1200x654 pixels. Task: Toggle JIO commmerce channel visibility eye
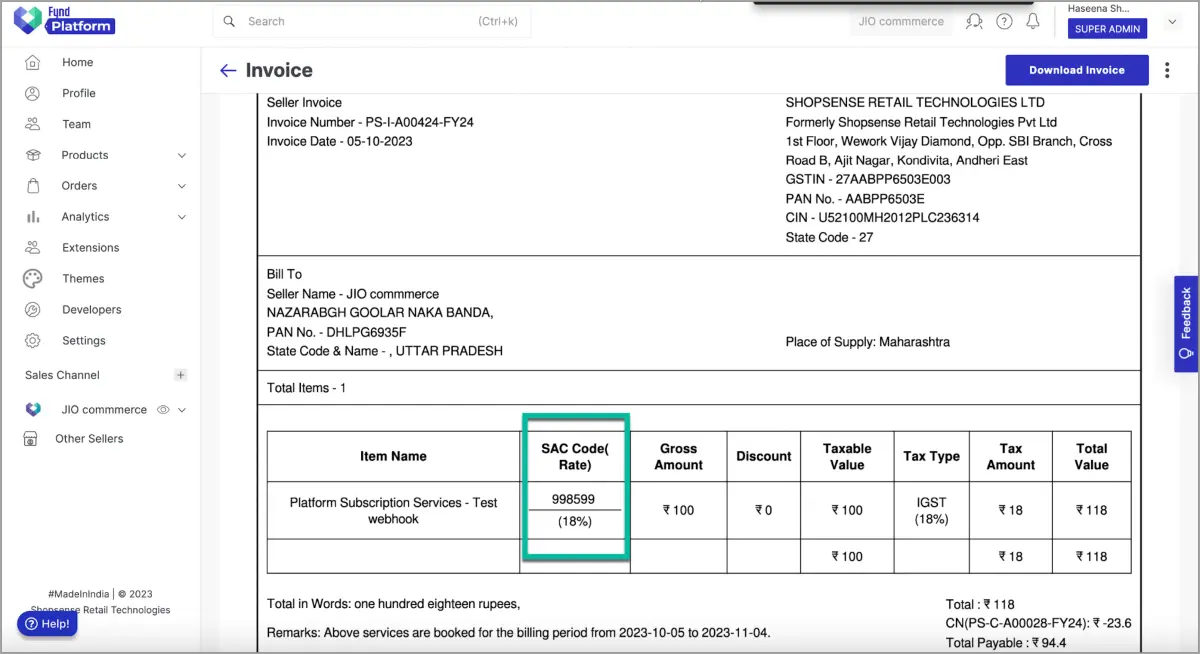click(163, 409)
